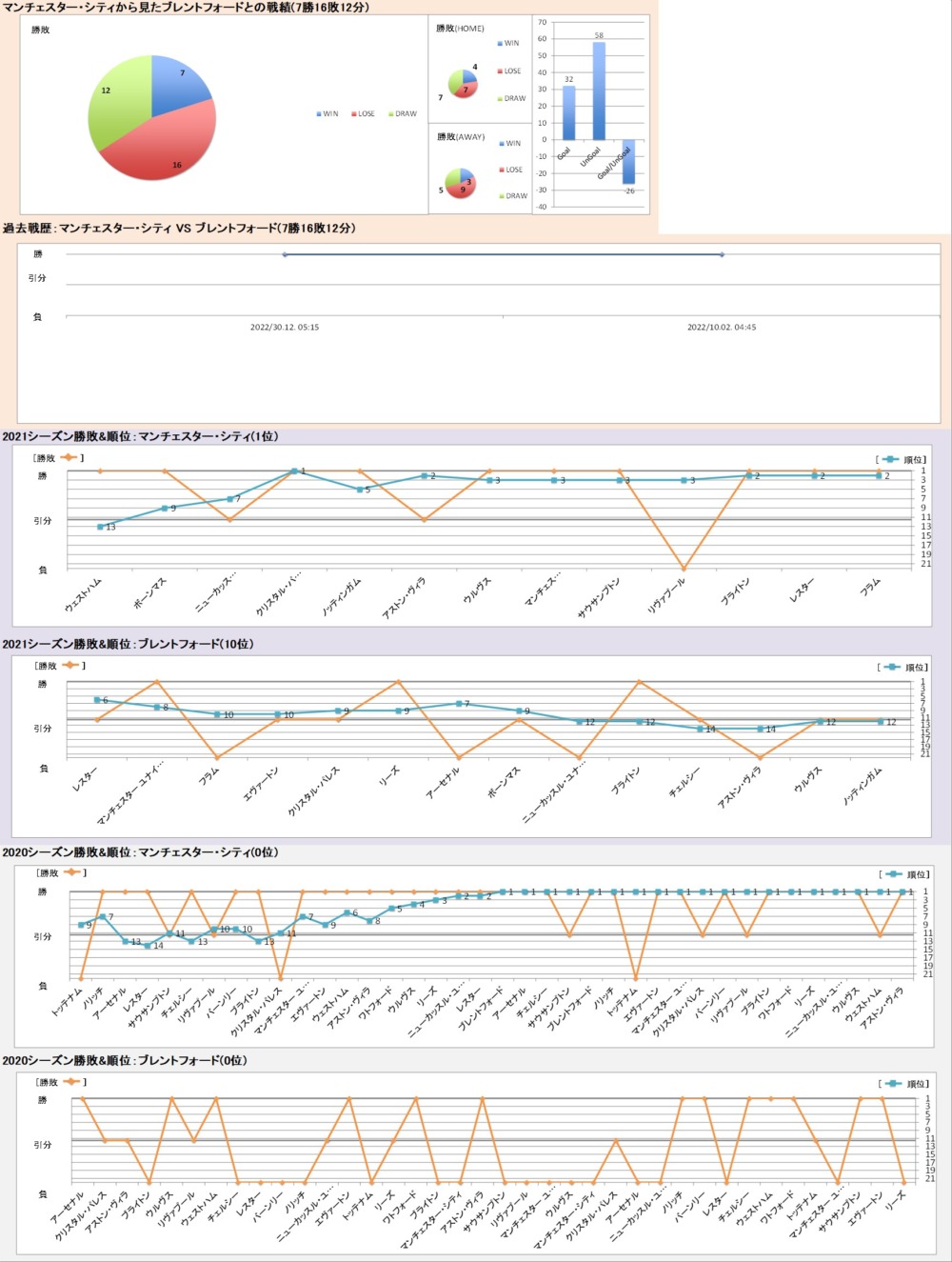This screenshot has height=1262, width=952.
Task: Click the LOSE legend in the 勝敗(HOME) chart
Action: click(508, 71)
